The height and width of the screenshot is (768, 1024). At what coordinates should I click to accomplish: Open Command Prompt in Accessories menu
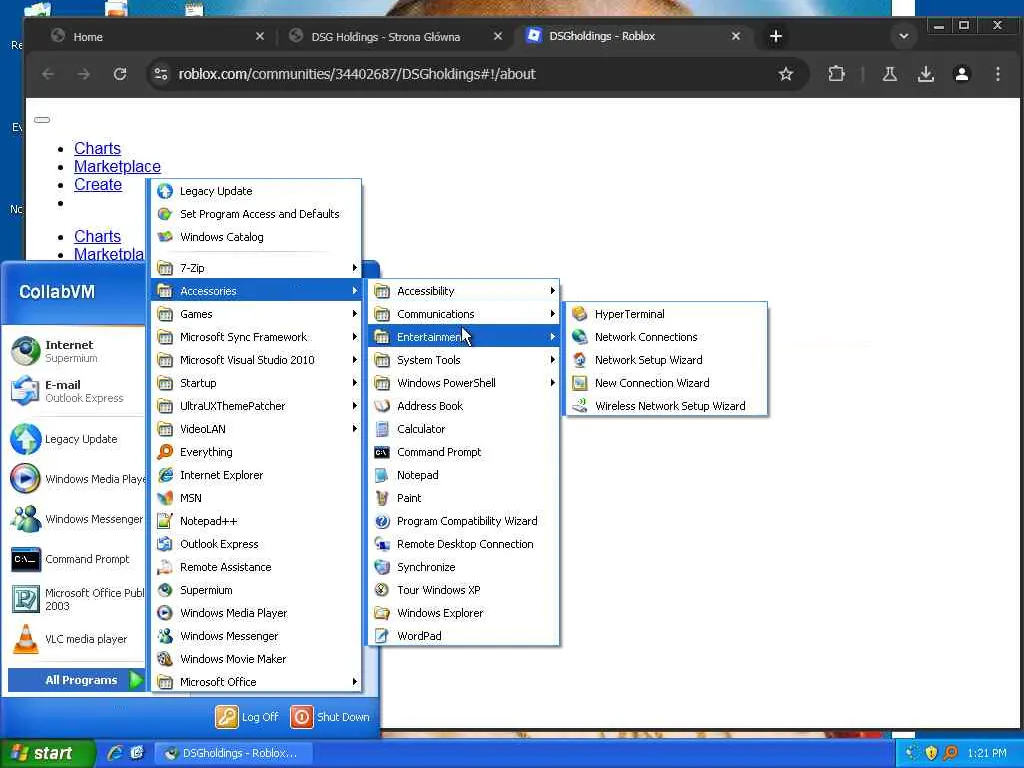pyautogui.click(x=464, y=452)
